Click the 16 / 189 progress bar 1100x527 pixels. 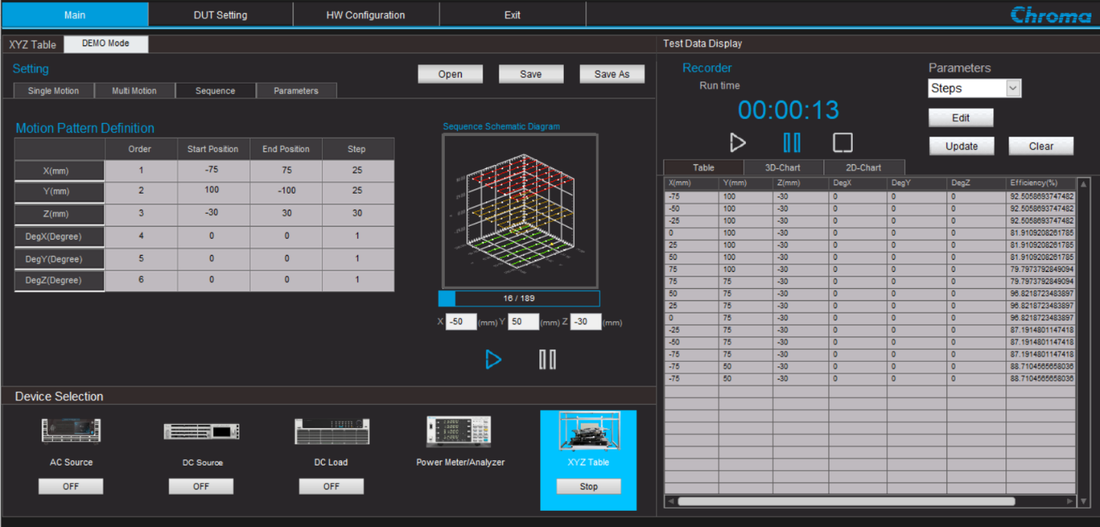pos(519,298)
